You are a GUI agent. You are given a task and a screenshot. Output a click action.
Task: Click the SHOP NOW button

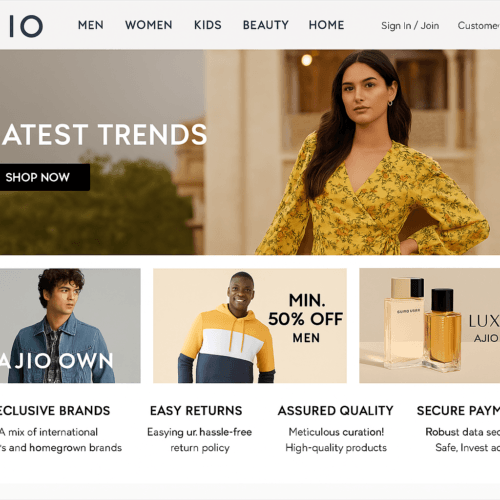click(45, 177)
